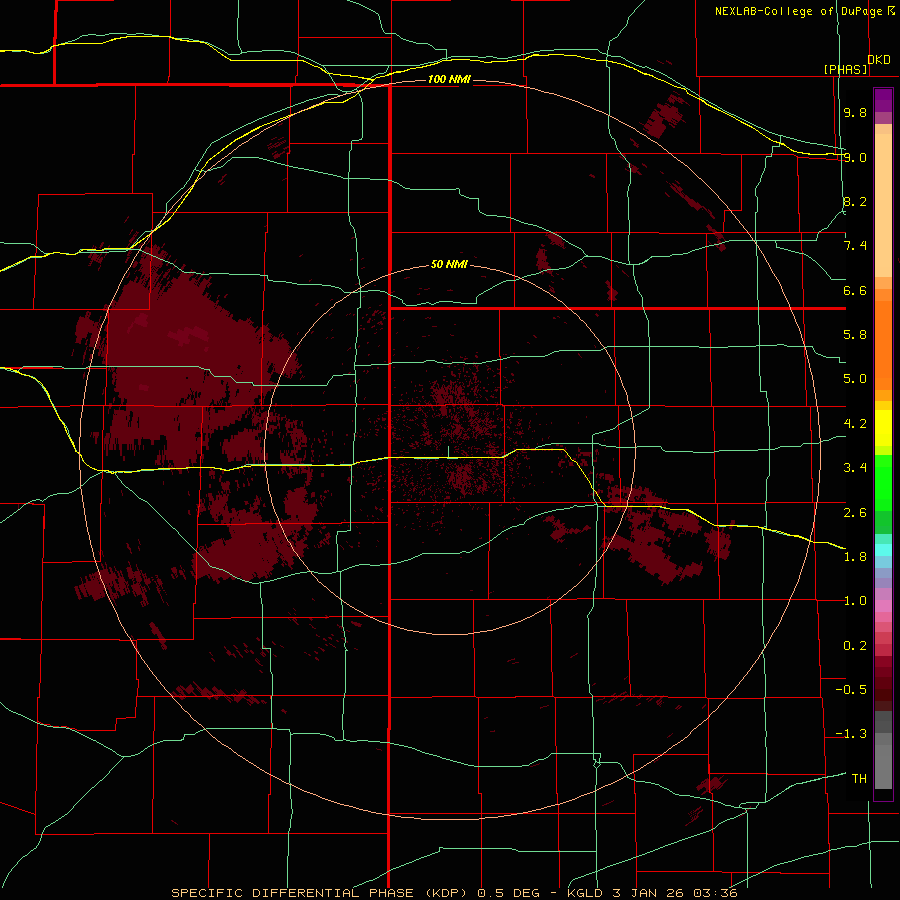Click the [PHAS] units label

[x=845, y=69]
